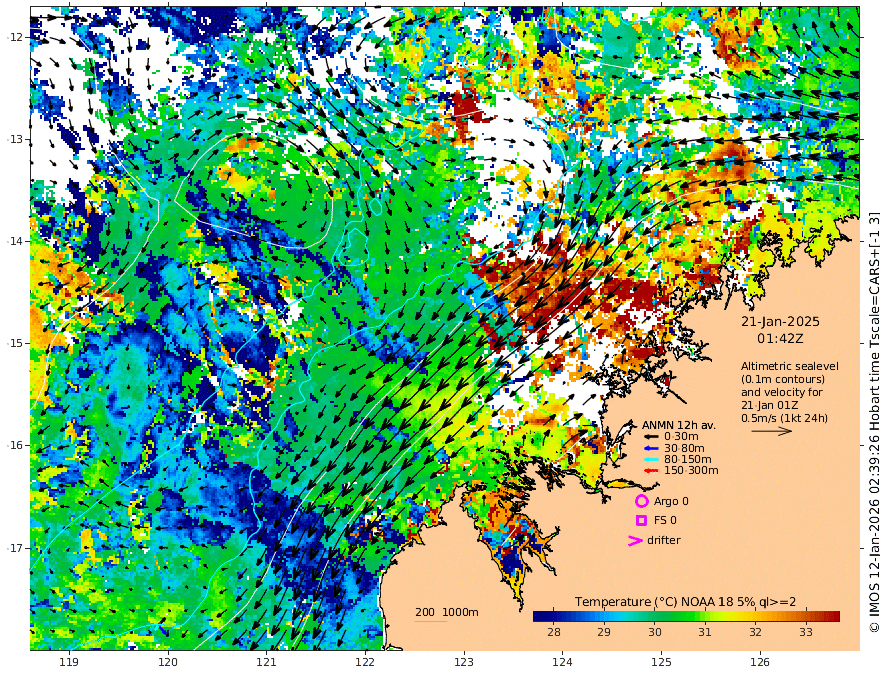880x680 pixels.
Task: Click the '0.5m/s (1kt 24h)' scale text
Action: pos(784,418)
